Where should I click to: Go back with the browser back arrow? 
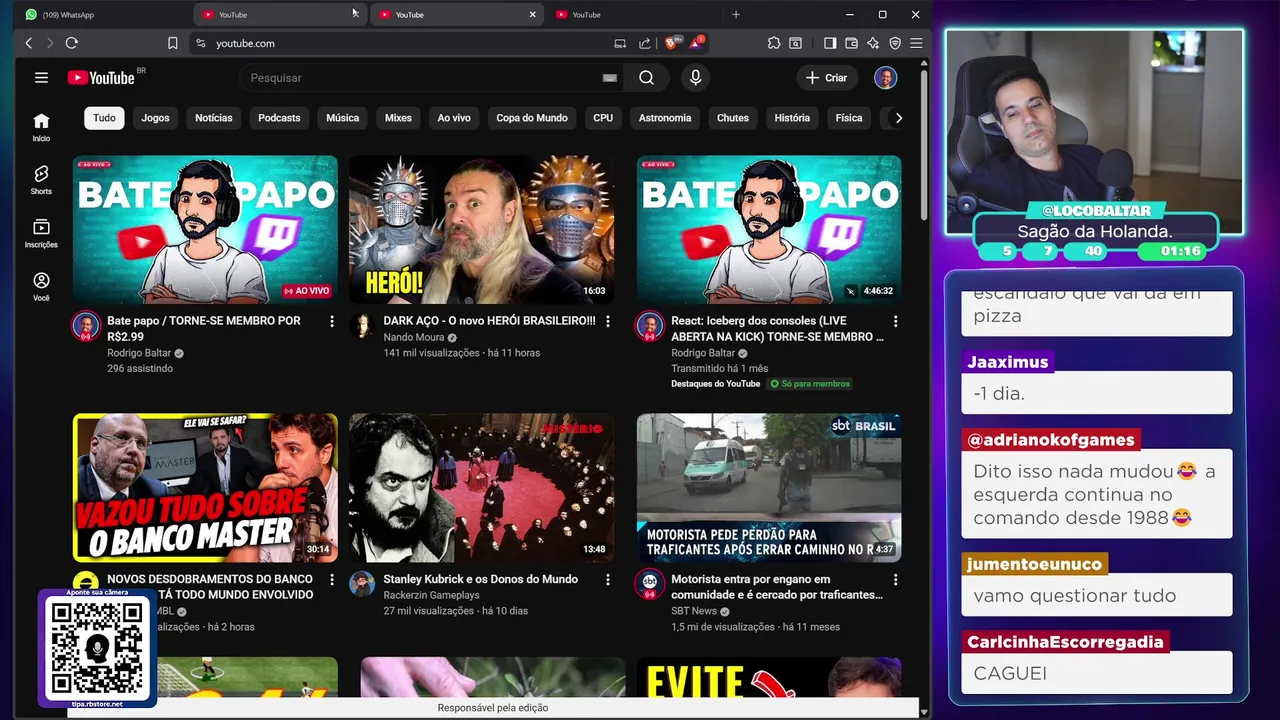pos(29,43)
